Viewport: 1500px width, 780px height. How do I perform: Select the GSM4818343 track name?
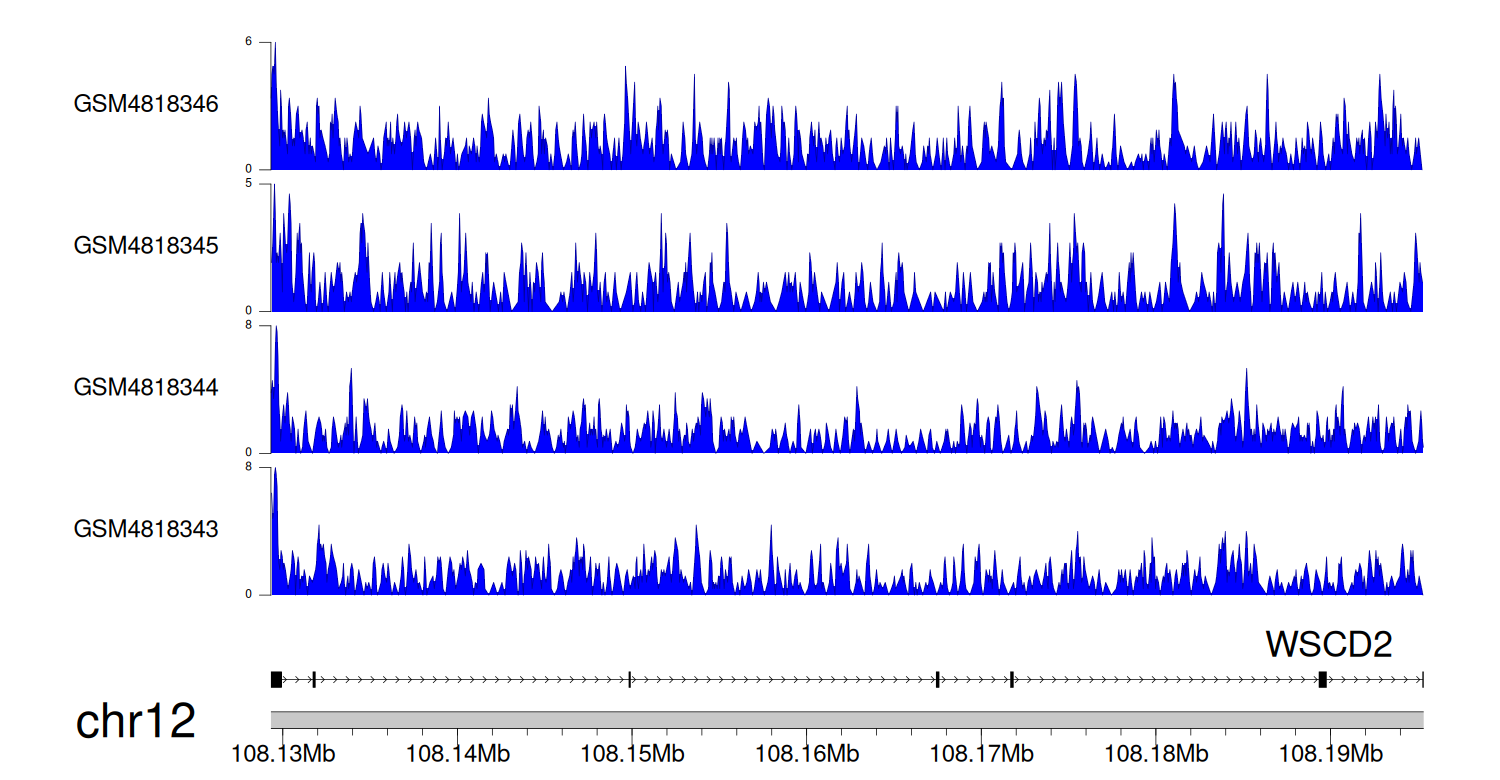pos(146,529)
